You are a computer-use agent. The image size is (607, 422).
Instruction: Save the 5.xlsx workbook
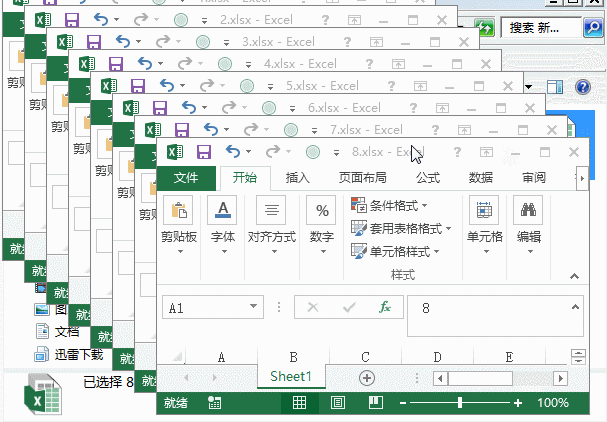pyautogui.click(x=137, y=86)
